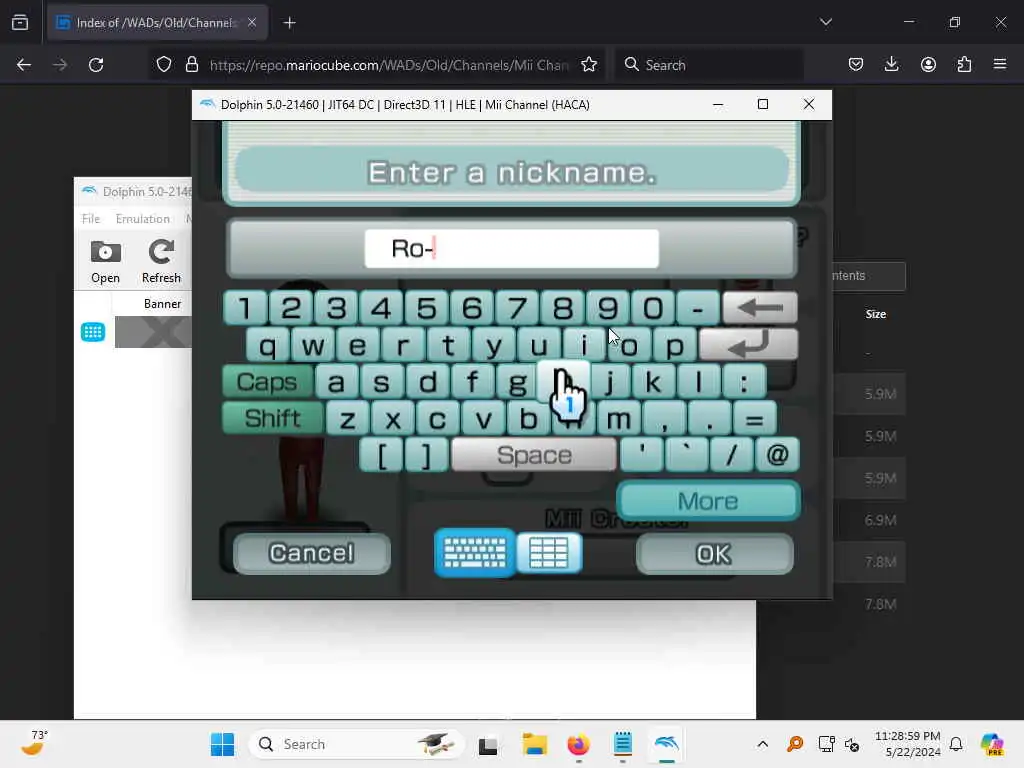Click Open in background Dolphin window

coord(105,261)
